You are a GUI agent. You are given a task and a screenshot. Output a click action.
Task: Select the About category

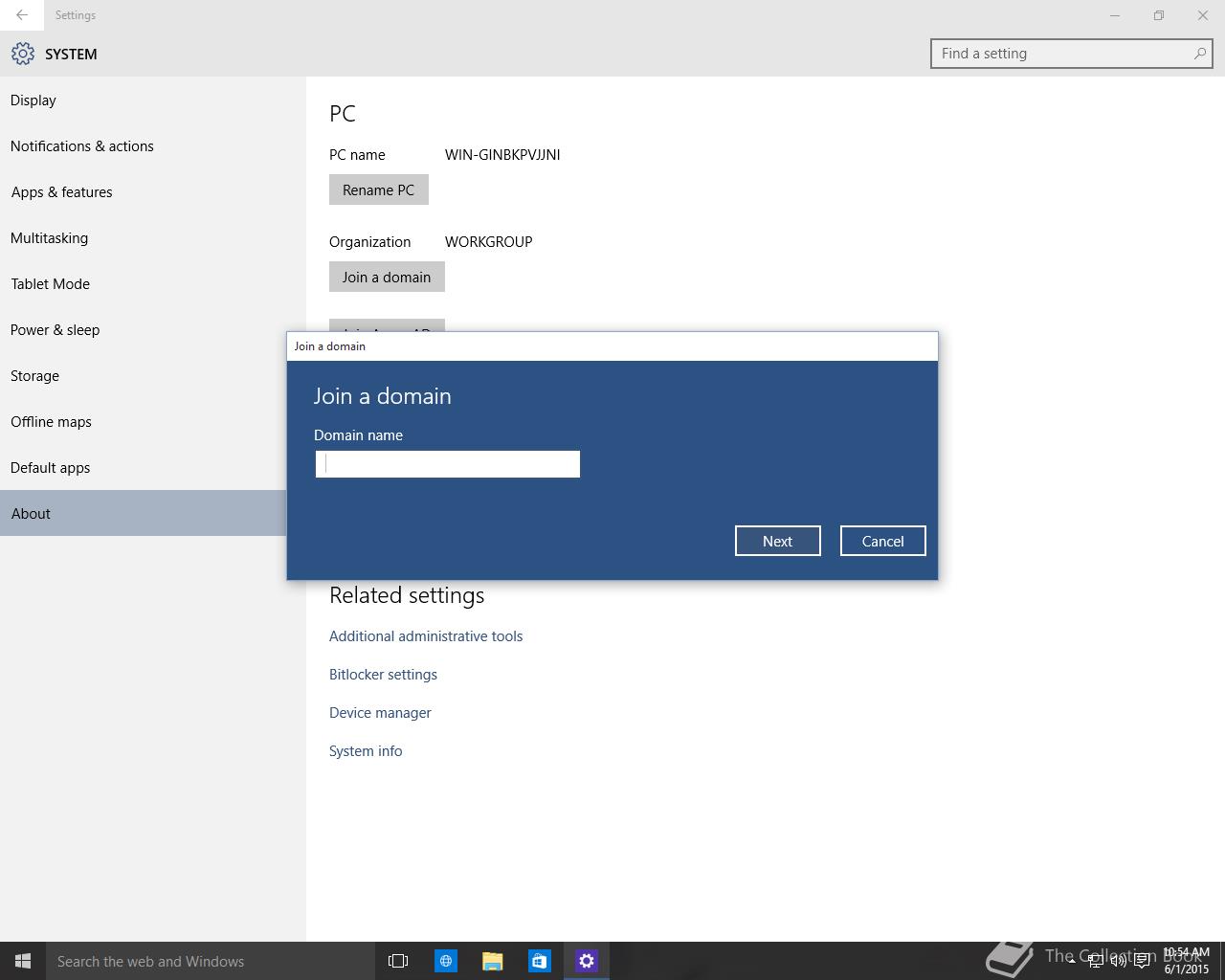[x=144, y=513]
